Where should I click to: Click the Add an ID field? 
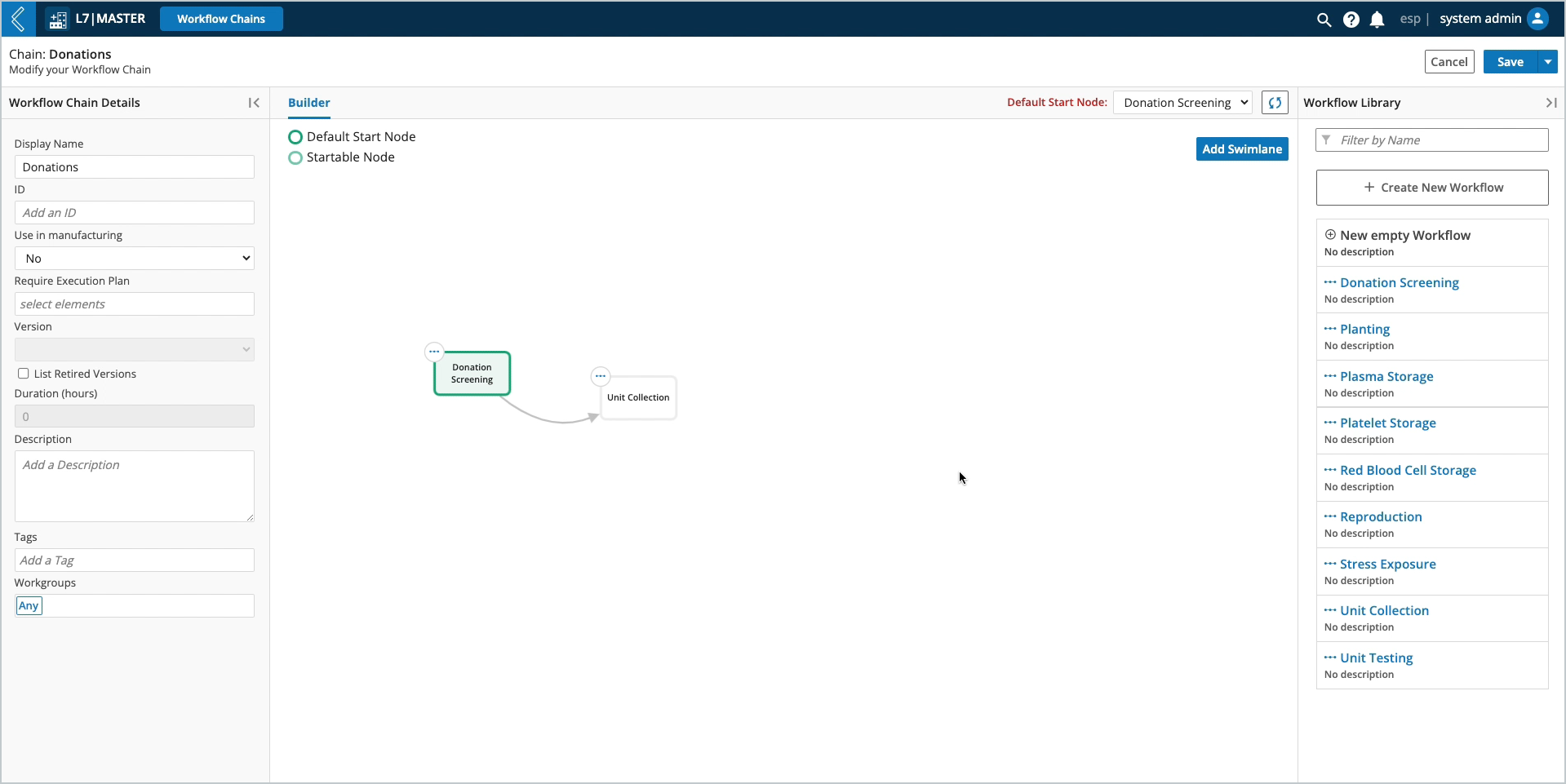coord(135,213)
